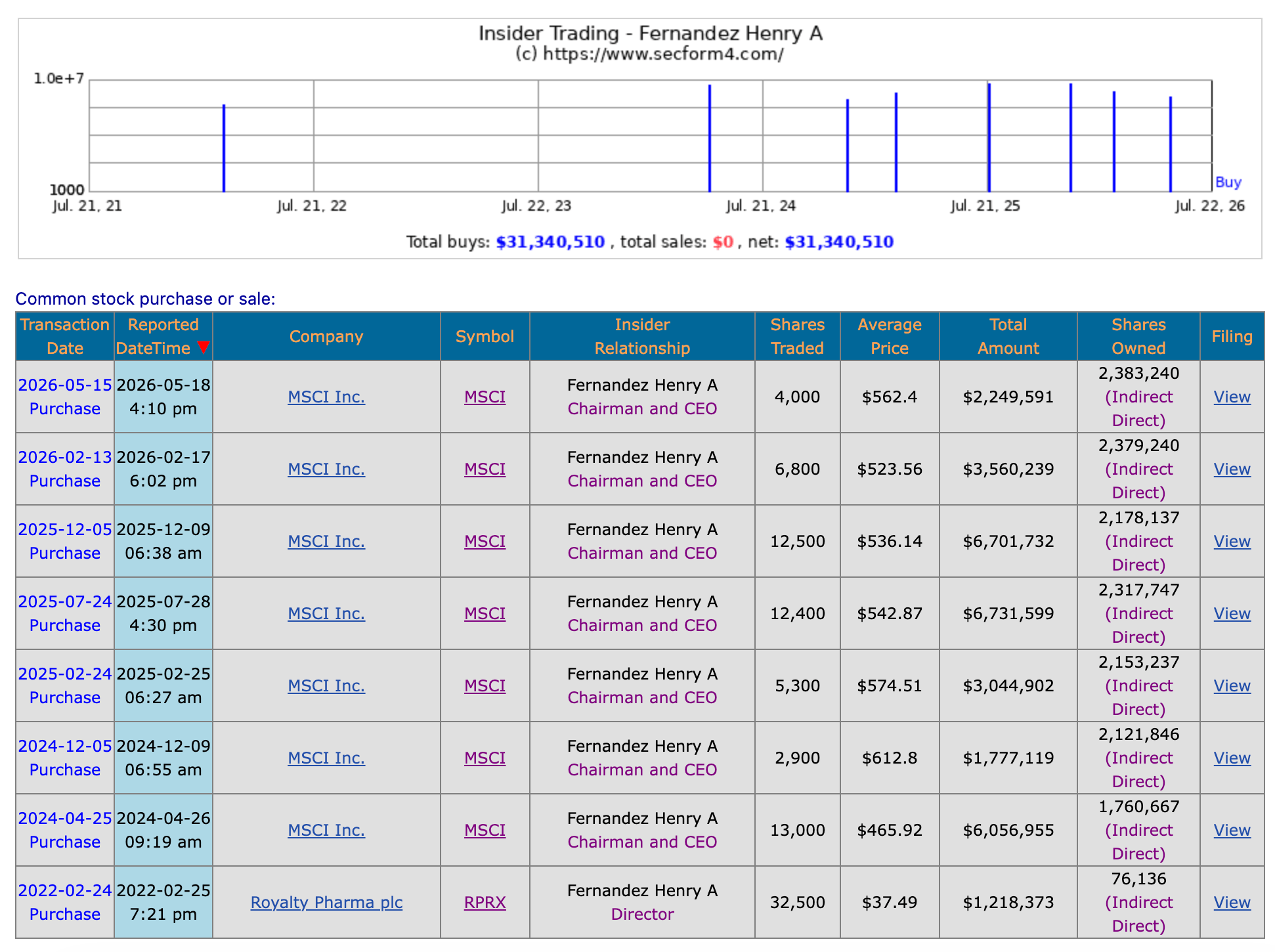View the filing for the 2025-07-24 purchase
Screen dimensions: 1275x952
tap(1232, 613)
